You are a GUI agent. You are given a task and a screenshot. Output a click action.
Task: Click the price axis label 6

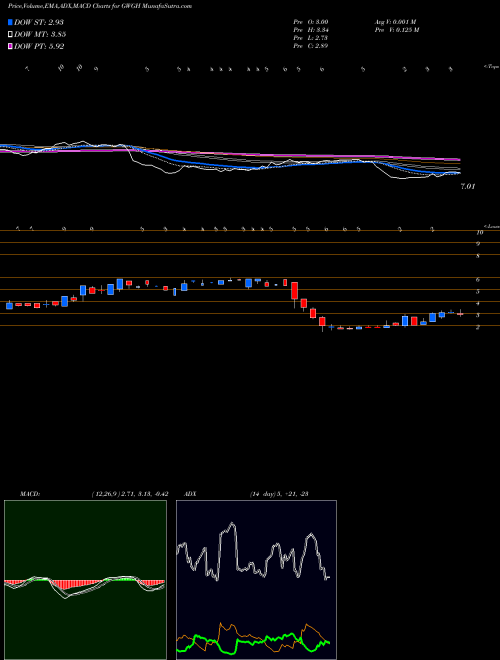pyautogui.click(x=478, y=279)
